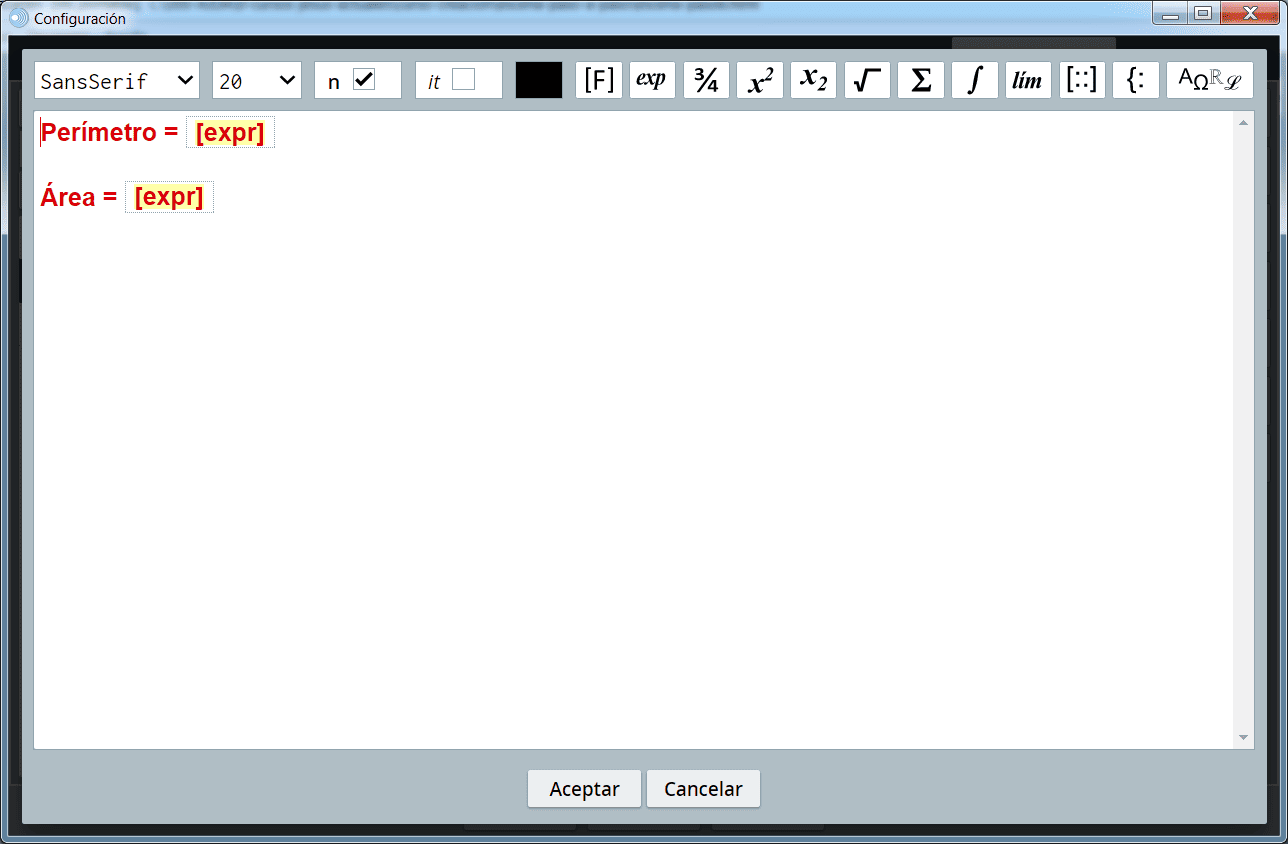Expand the font size 20 dropdown
Screen dimensions: 1288x844
coord(257,81)
